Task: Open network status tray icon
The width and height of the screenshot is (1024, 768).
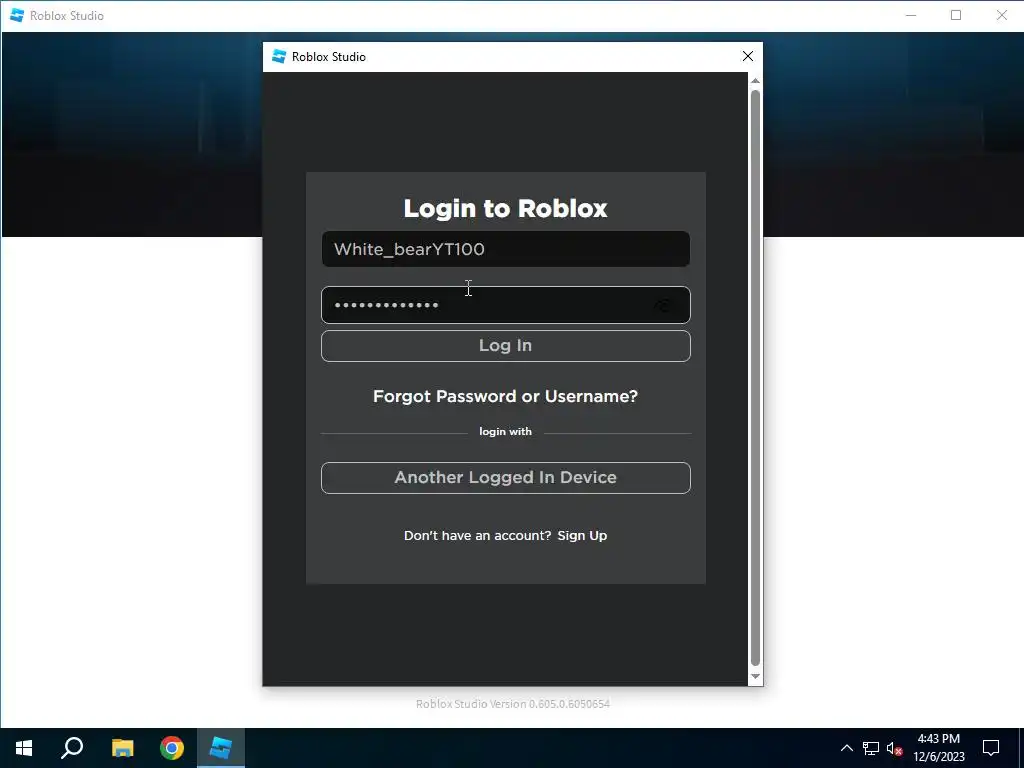Action: pos(871,748)
